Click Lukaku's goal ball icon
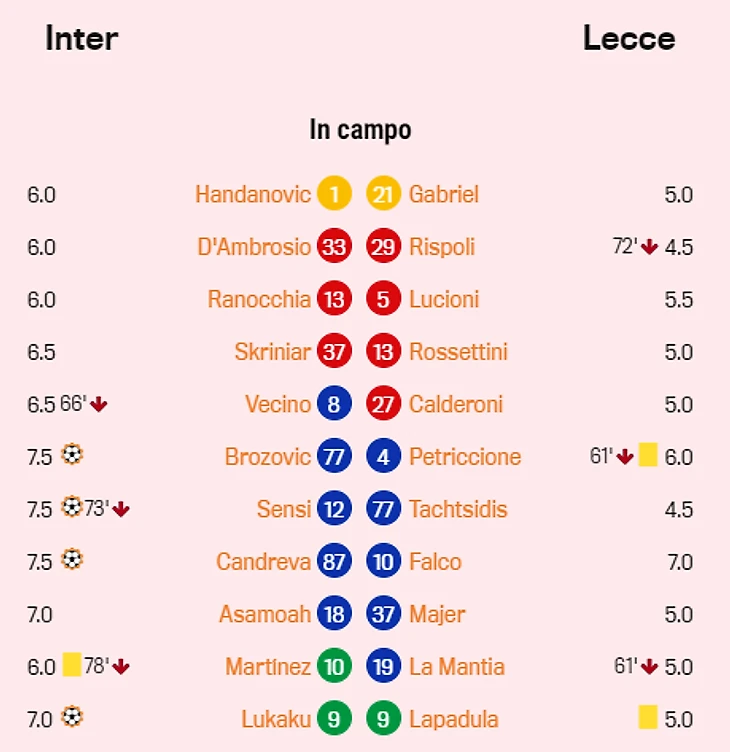The image size is (730, 752). click(71, 717)
